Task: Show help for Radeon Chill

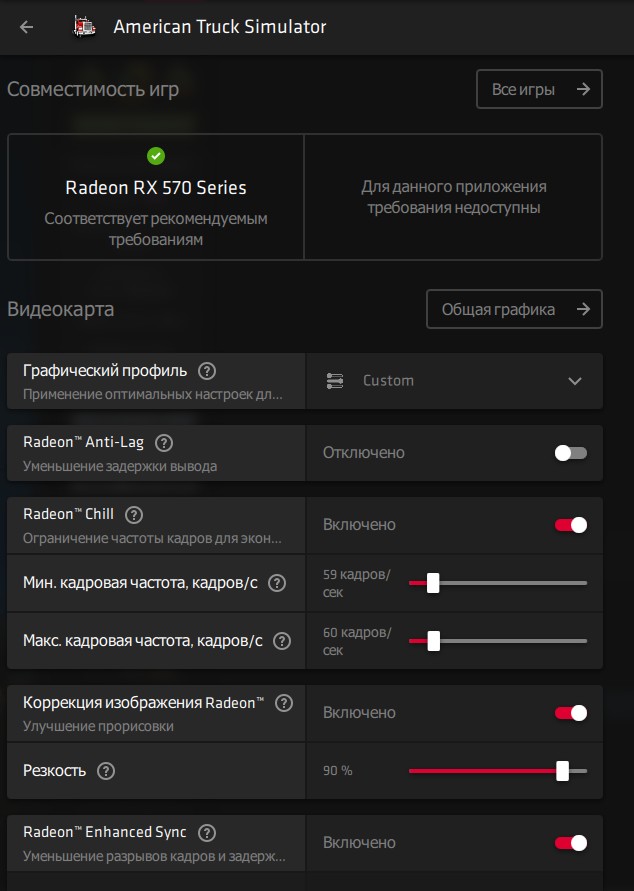Action: click(x=134, y=515)
